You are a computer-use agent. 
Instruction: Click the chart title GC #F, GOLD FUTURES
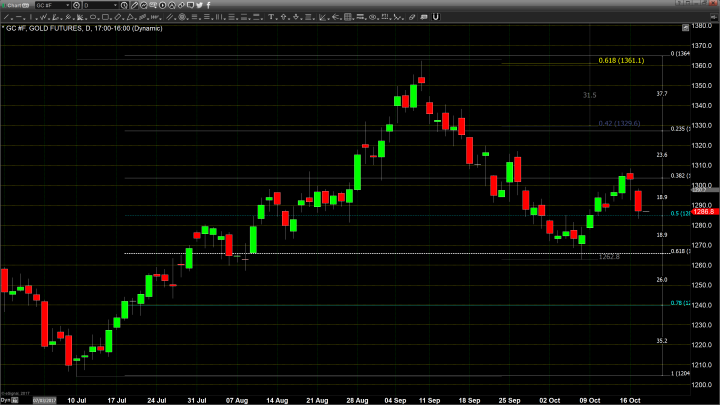[x=43, y=28]
